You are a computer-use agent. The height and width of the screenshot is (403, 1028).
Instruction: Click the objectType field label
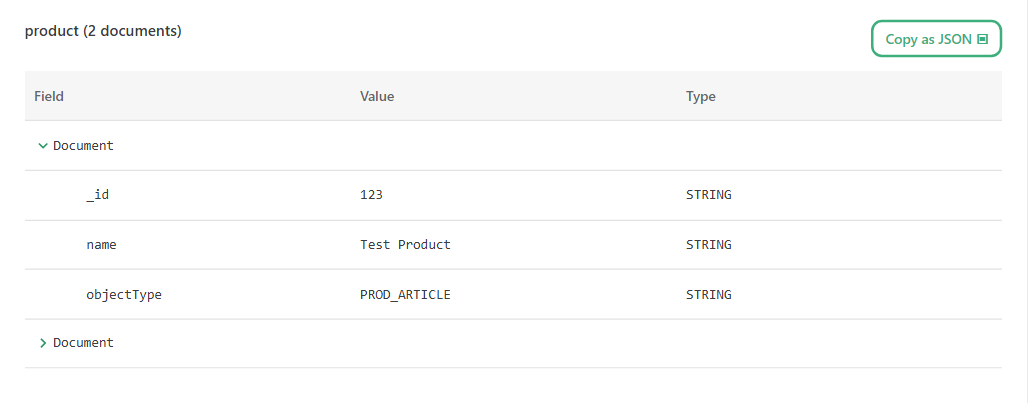[x=124, y=295]
